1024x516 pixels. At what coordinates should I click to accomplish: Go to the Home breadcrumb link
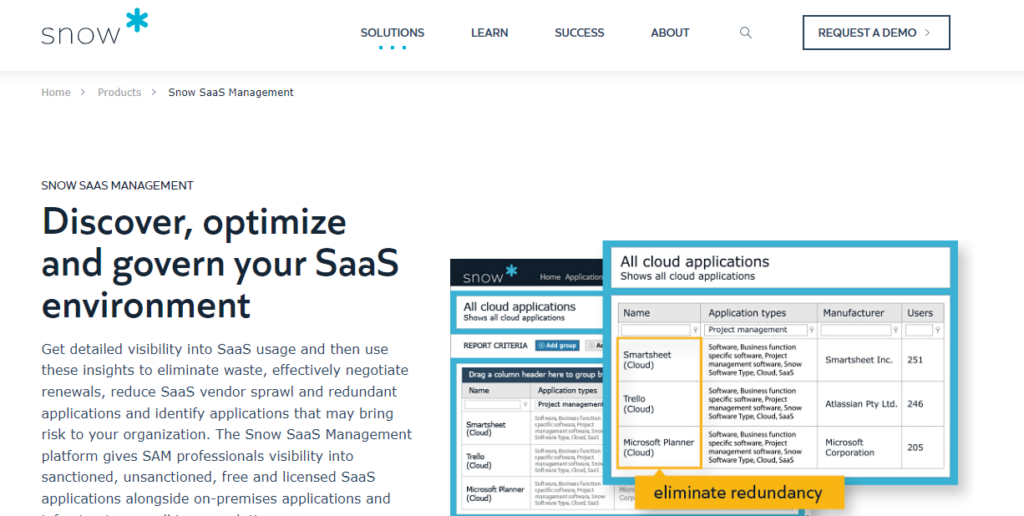(56, 92)
